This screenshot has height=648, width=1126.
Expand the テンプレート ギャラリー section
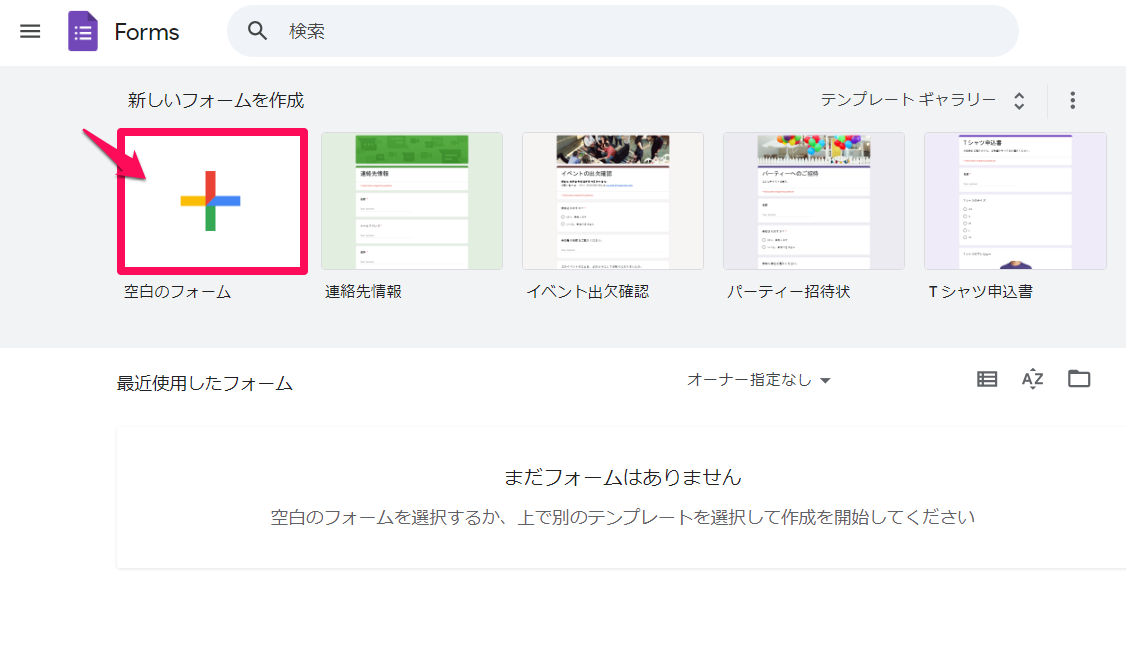(x=923, y=100)
